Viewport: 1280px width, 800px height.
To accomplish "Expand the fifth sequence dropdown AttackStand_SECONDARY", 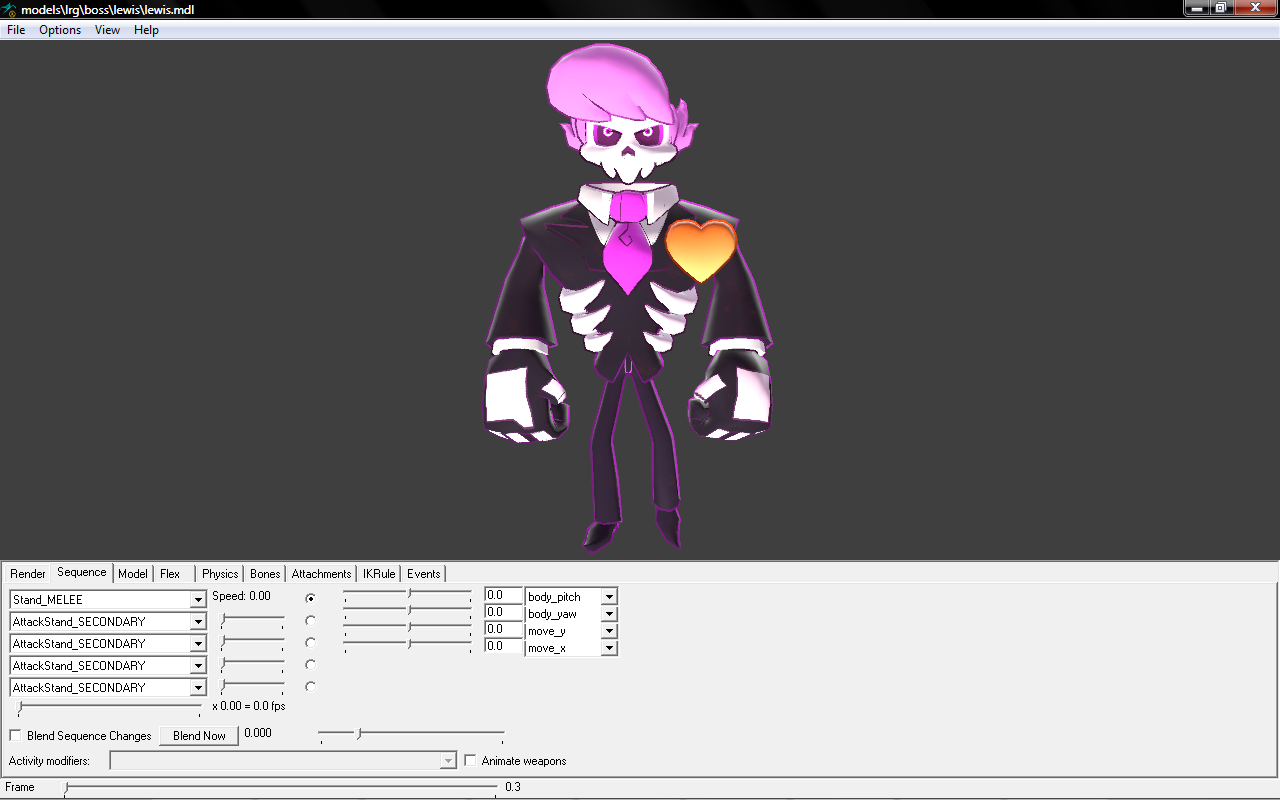I will (198, 688).
